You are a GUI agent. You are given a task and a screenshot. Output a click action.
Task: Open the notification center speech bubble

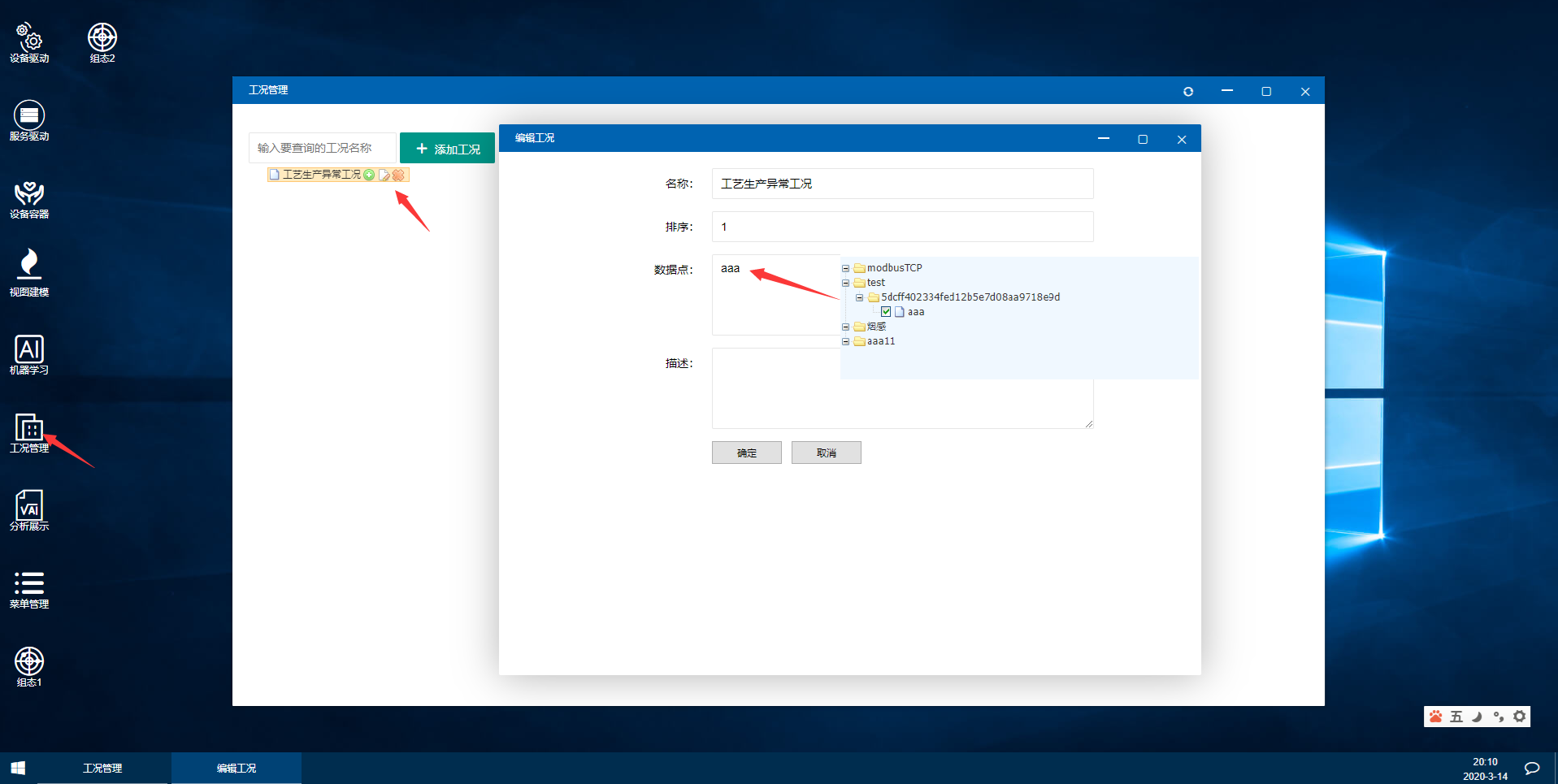pyautogui.click(x=1532, y=769)
